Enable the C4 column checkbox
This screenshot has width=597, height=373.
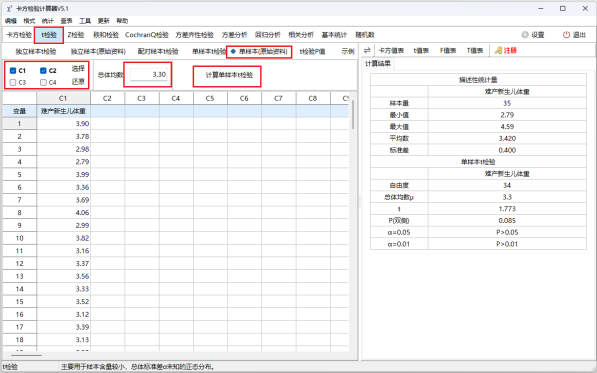click(43, 82)
